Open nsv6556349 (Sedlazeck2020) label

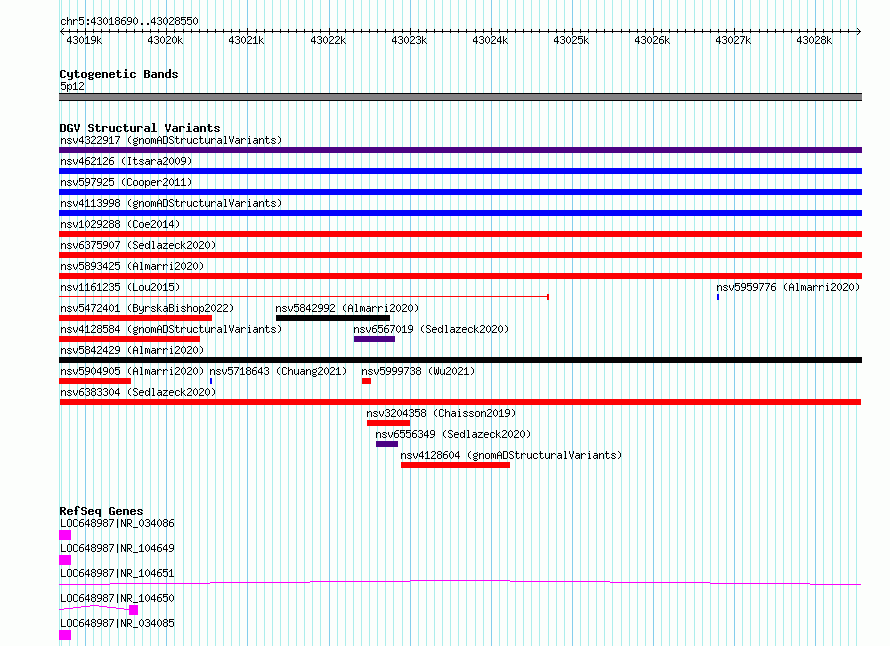point(453,434)
